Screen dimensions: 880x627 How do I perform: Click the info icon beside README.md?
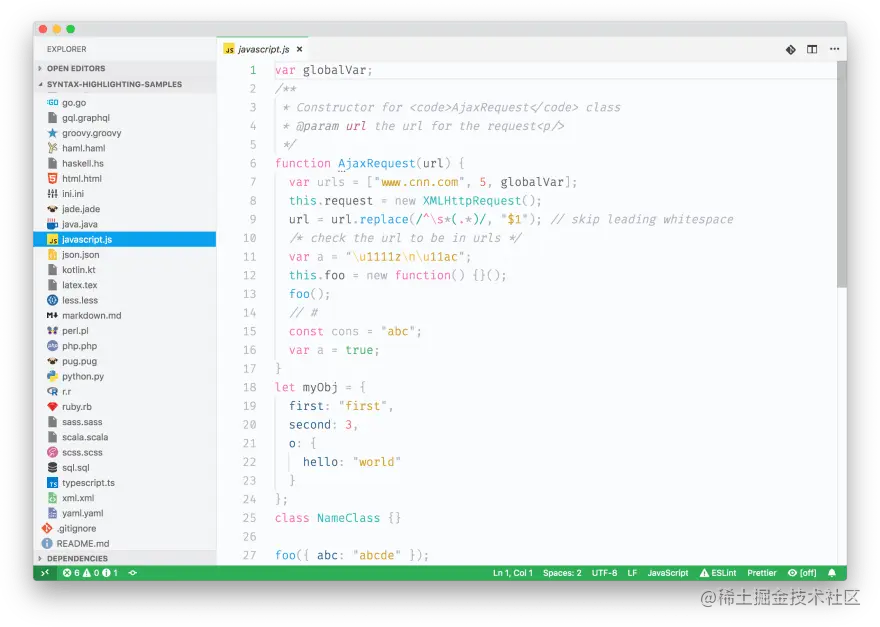pos(47,543)
